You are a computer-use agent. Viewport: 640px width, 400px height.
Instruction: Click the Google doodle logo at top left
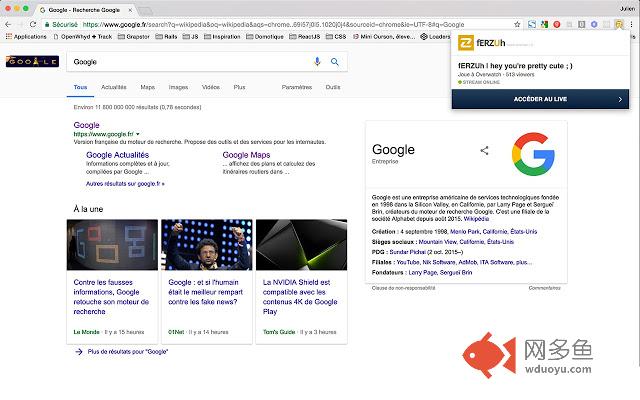pos(32,61)
